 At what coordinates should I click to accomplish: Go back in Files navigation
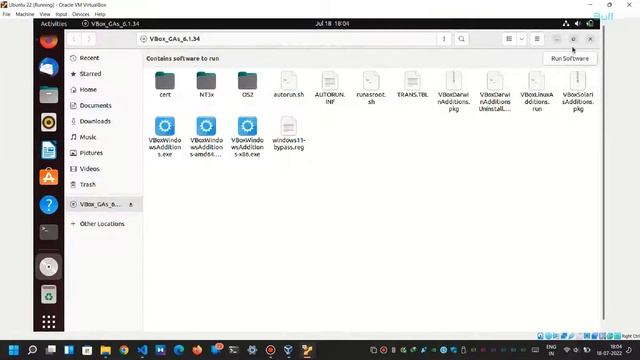coord(74,39)
